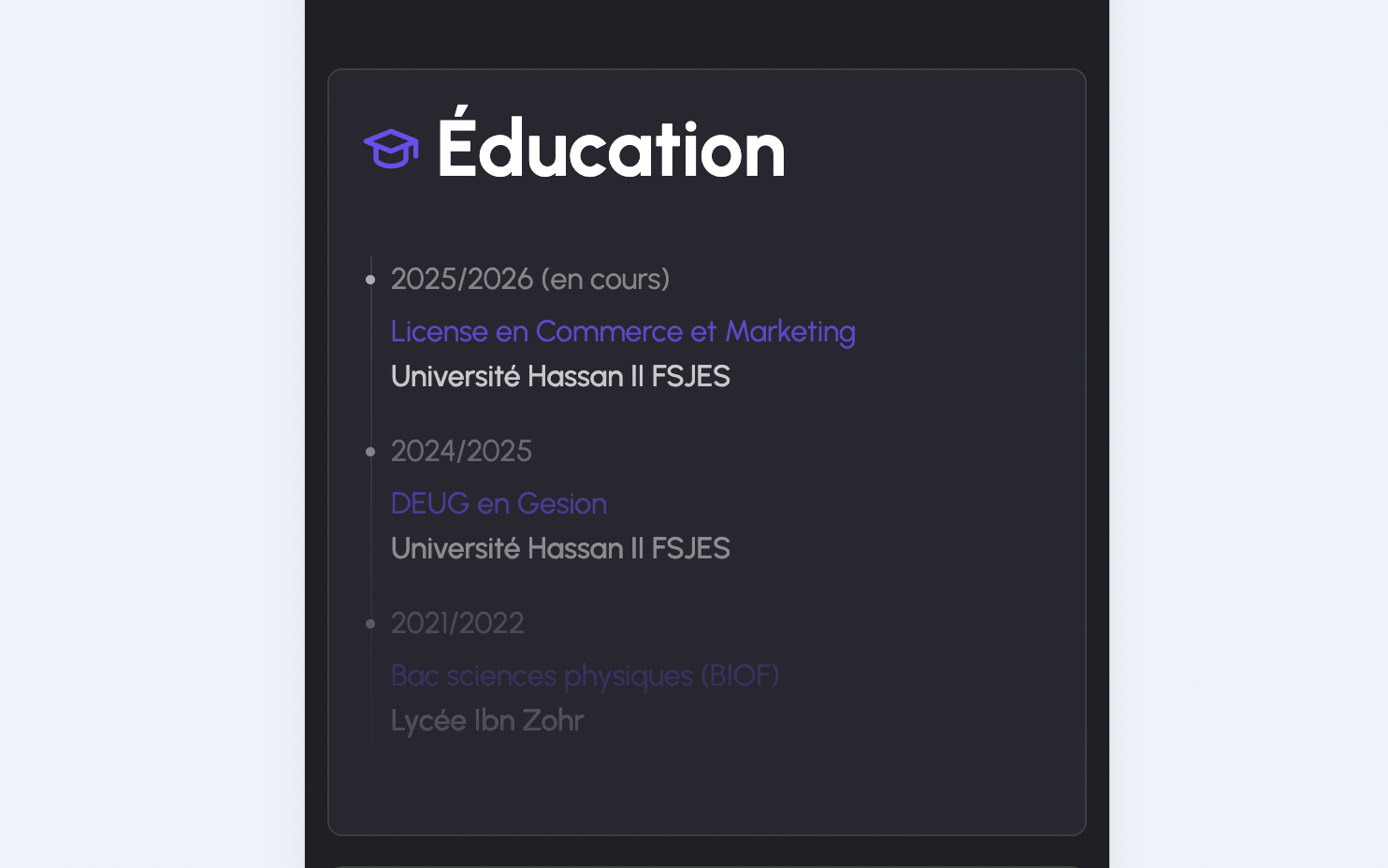1388x868 pixels.
Task: Click the 2021/2022 date label
Action: click(457, 623)
